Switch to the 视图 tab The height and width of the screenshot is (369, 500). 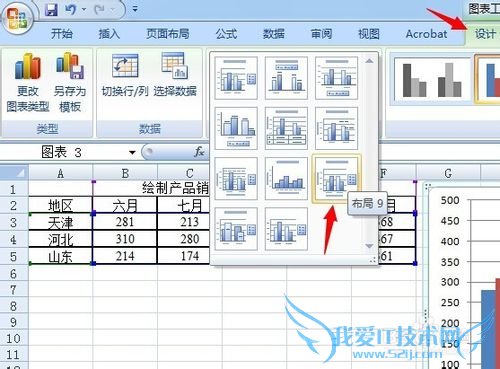(x=369, y=34)
